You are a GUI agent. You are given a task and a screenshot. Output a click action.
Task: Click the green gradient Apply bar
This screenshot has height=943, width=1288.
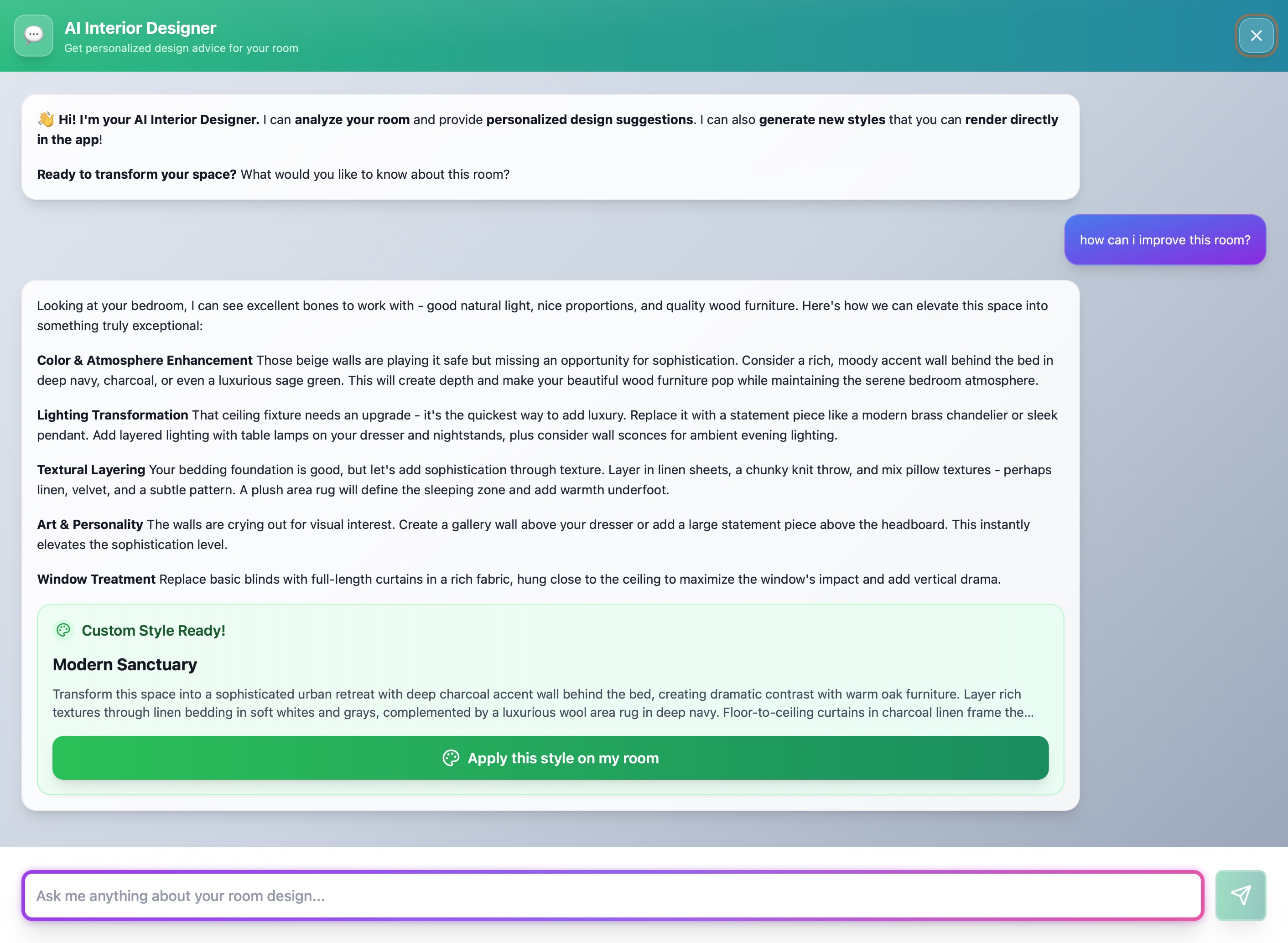(x=550, y=758)
